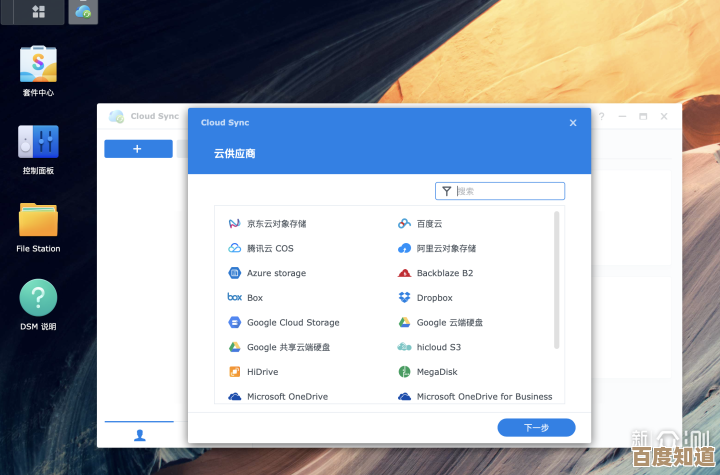Viewport: 720px width, 475px height.
Task: Open DSM Help desktop icon
Action: click(x=38, y=299)
